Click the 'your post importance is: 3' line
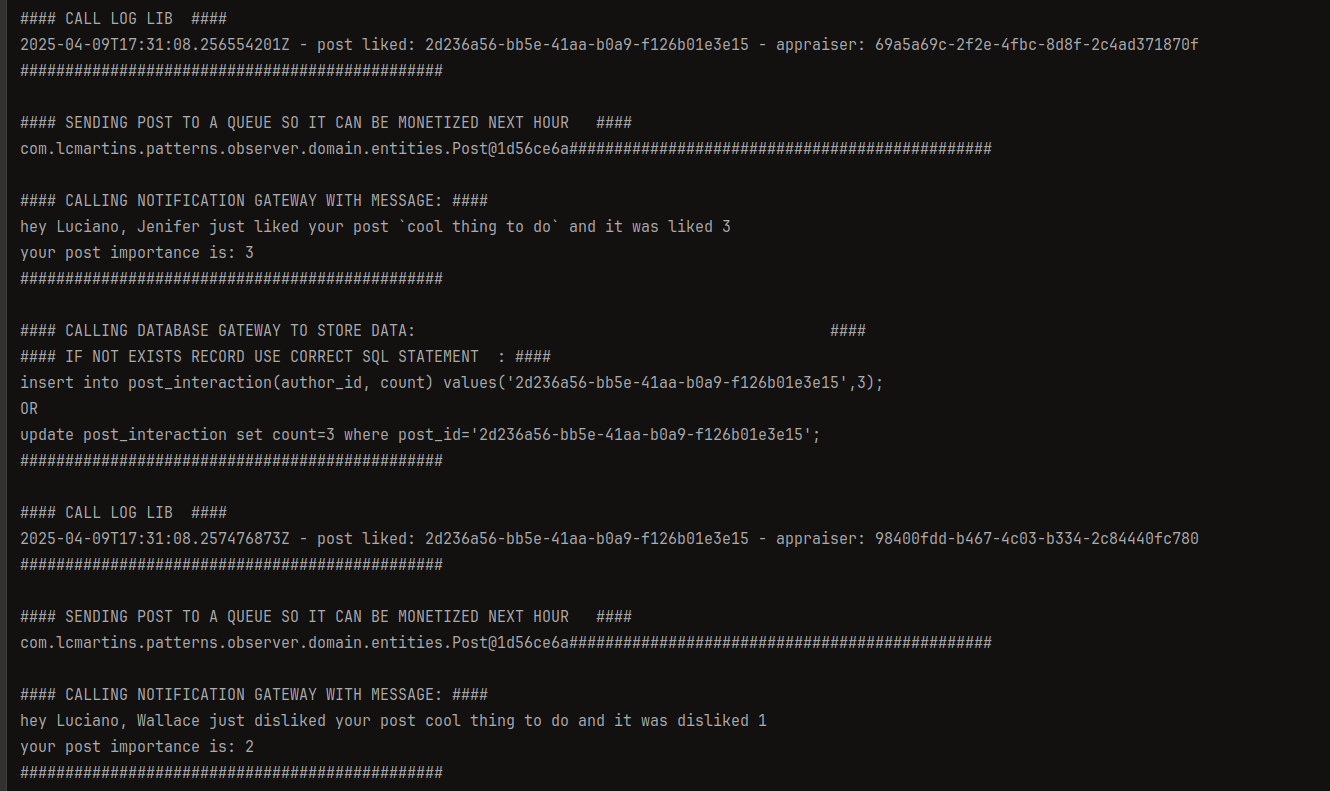Image resolution: width=1330 pixels, height=791 pixels. (x=137, y=252)
